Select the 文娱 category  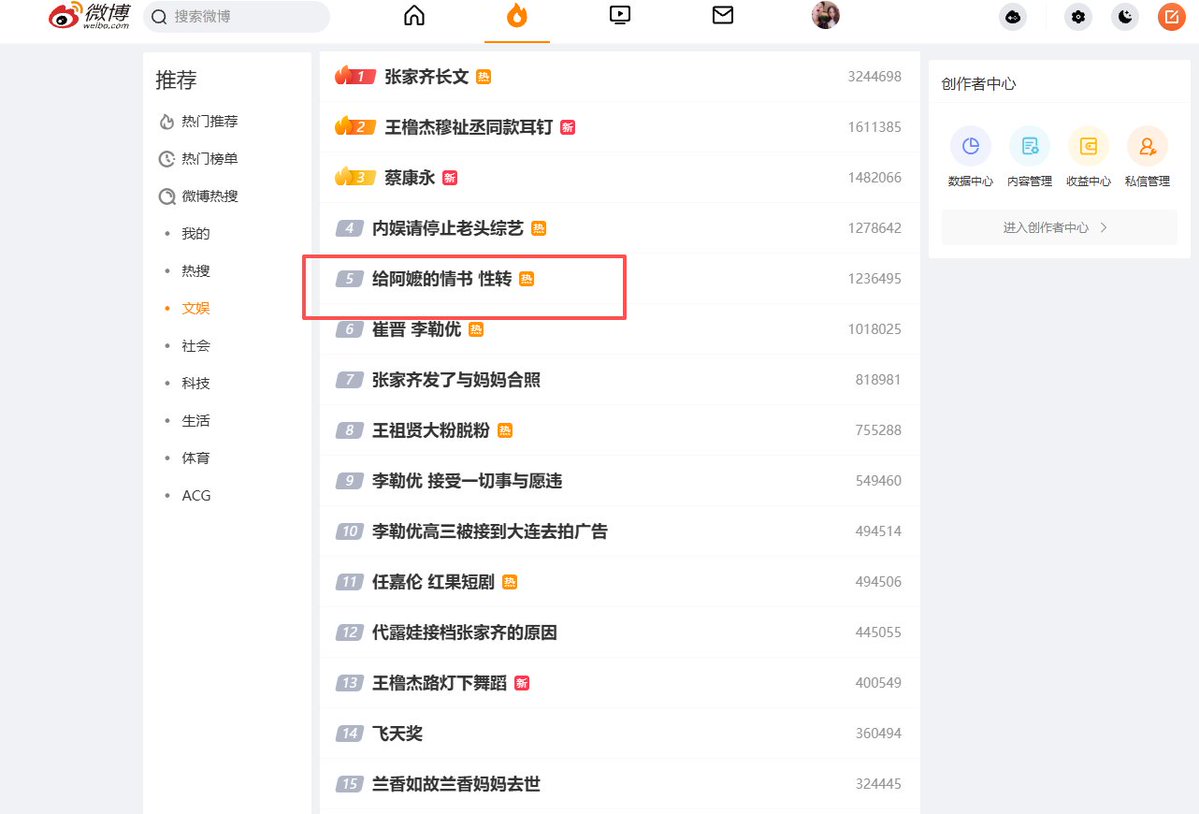pos(196,309)
